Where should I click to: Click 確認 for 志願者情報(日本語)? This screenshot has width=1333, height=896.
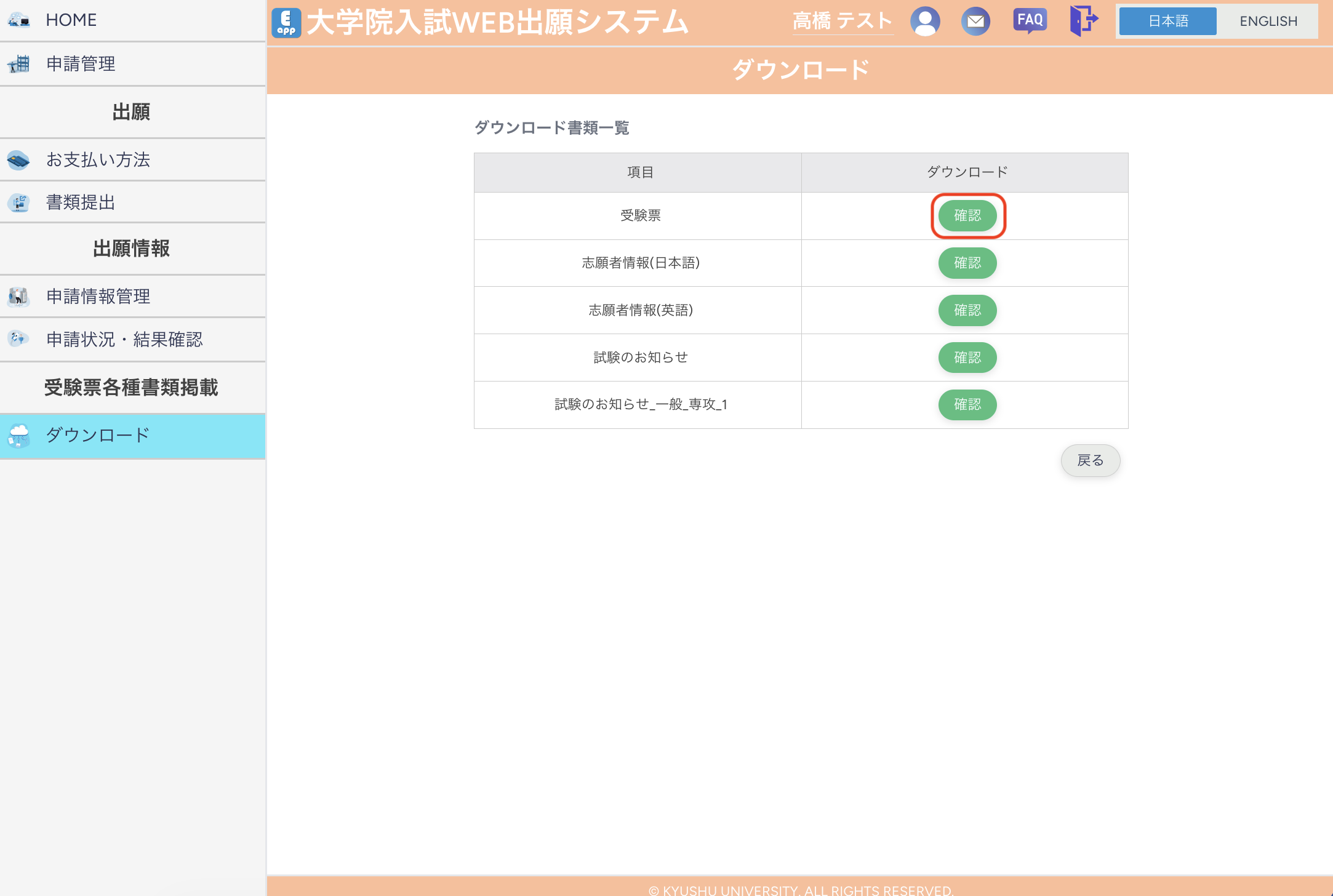(x=967, y=263)
